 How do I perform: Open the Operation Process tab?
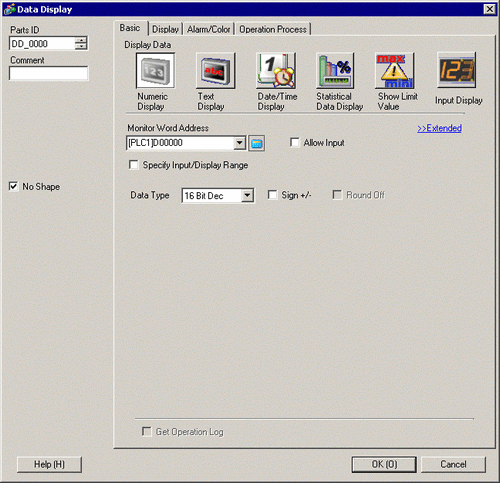click(x=273, y=29)
